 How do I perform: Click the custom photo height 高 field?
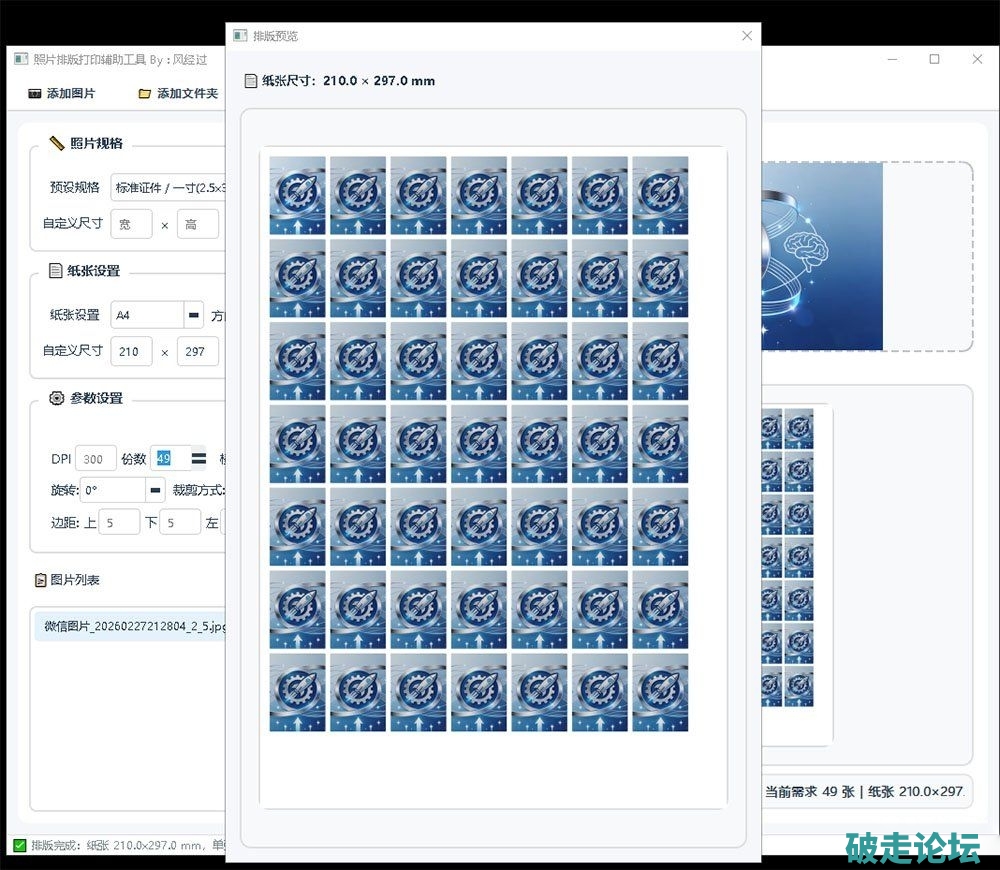(x=197, y=224)
